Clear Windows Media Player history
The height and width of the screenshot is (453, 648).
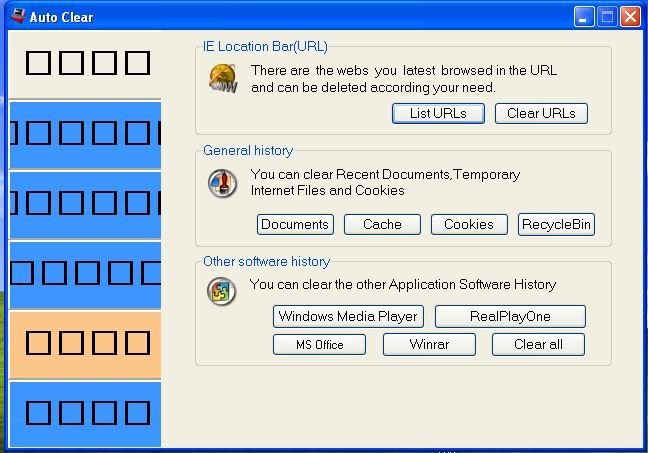coord(348,316)
